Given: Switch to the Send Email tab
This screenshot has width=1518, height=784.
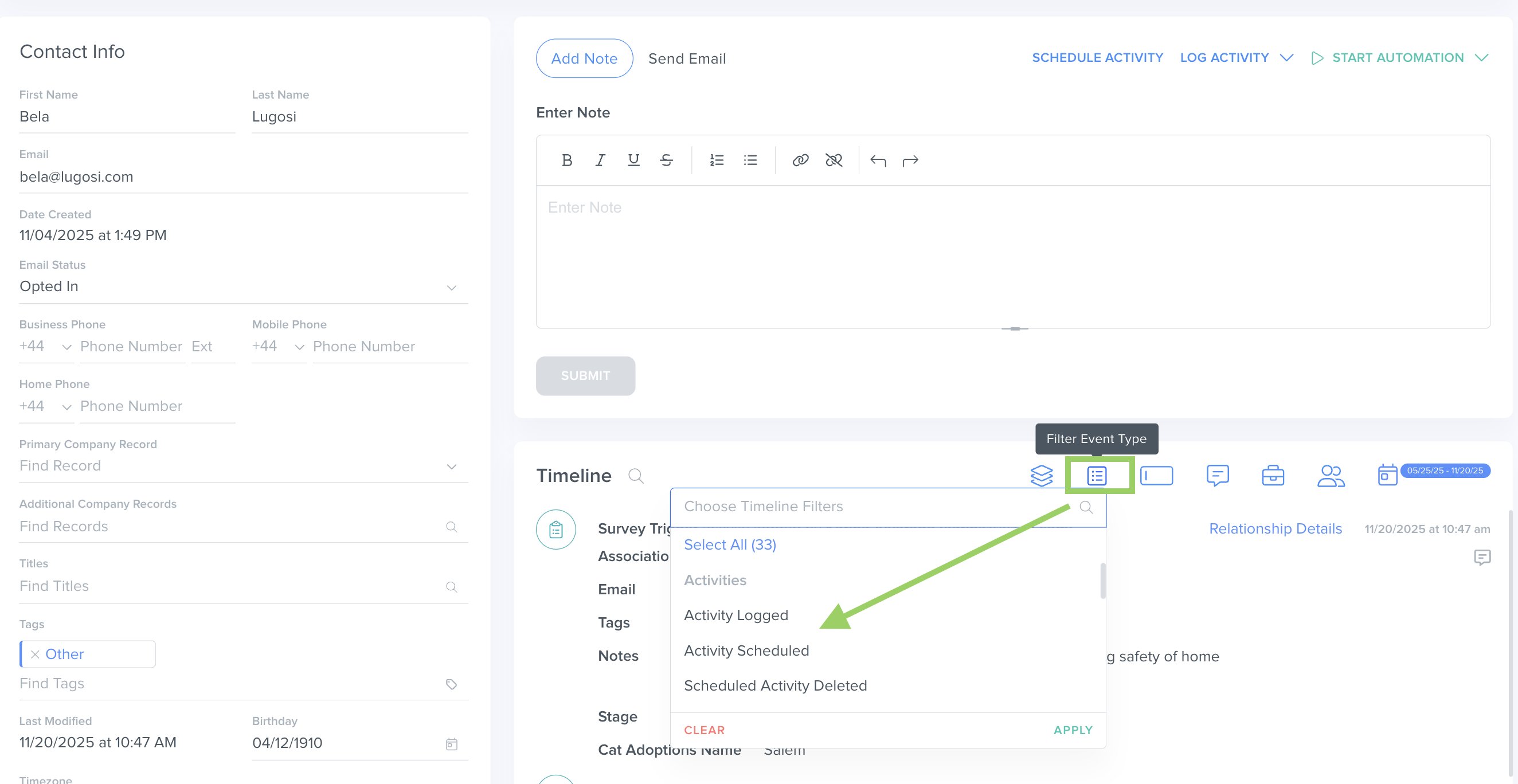Looking at the screenshot, I should pos(687,58).
